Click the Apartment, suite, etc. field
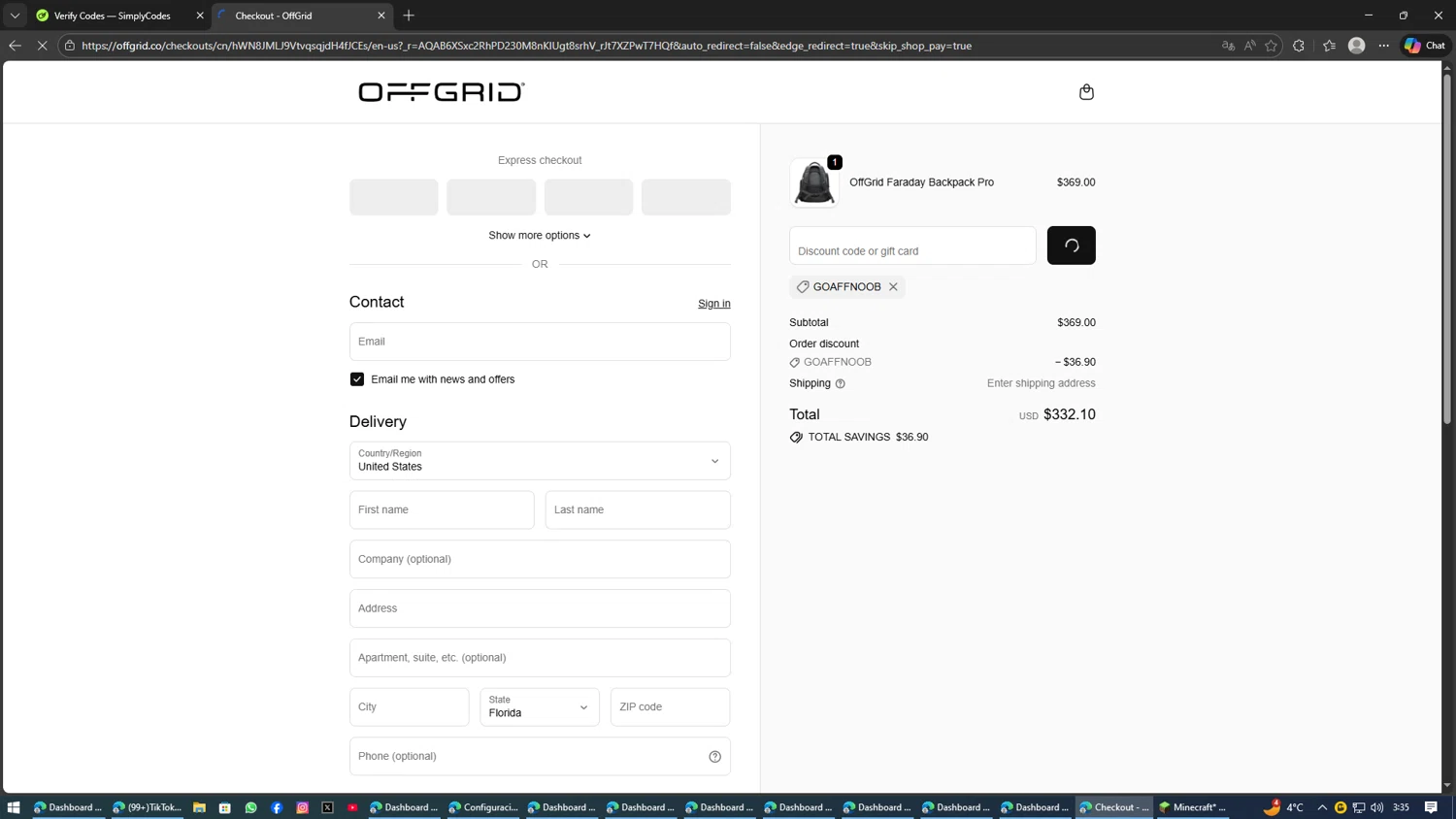Screen dimensions: 1456x819 click(540, 658)
